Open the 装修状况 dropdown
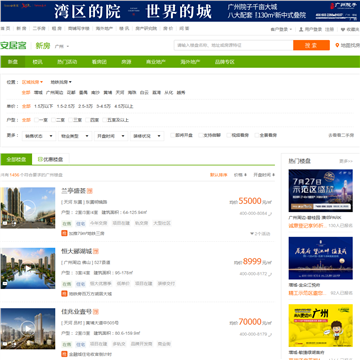The height and width of the screenshot is (360, 360). tap(147, 136)
